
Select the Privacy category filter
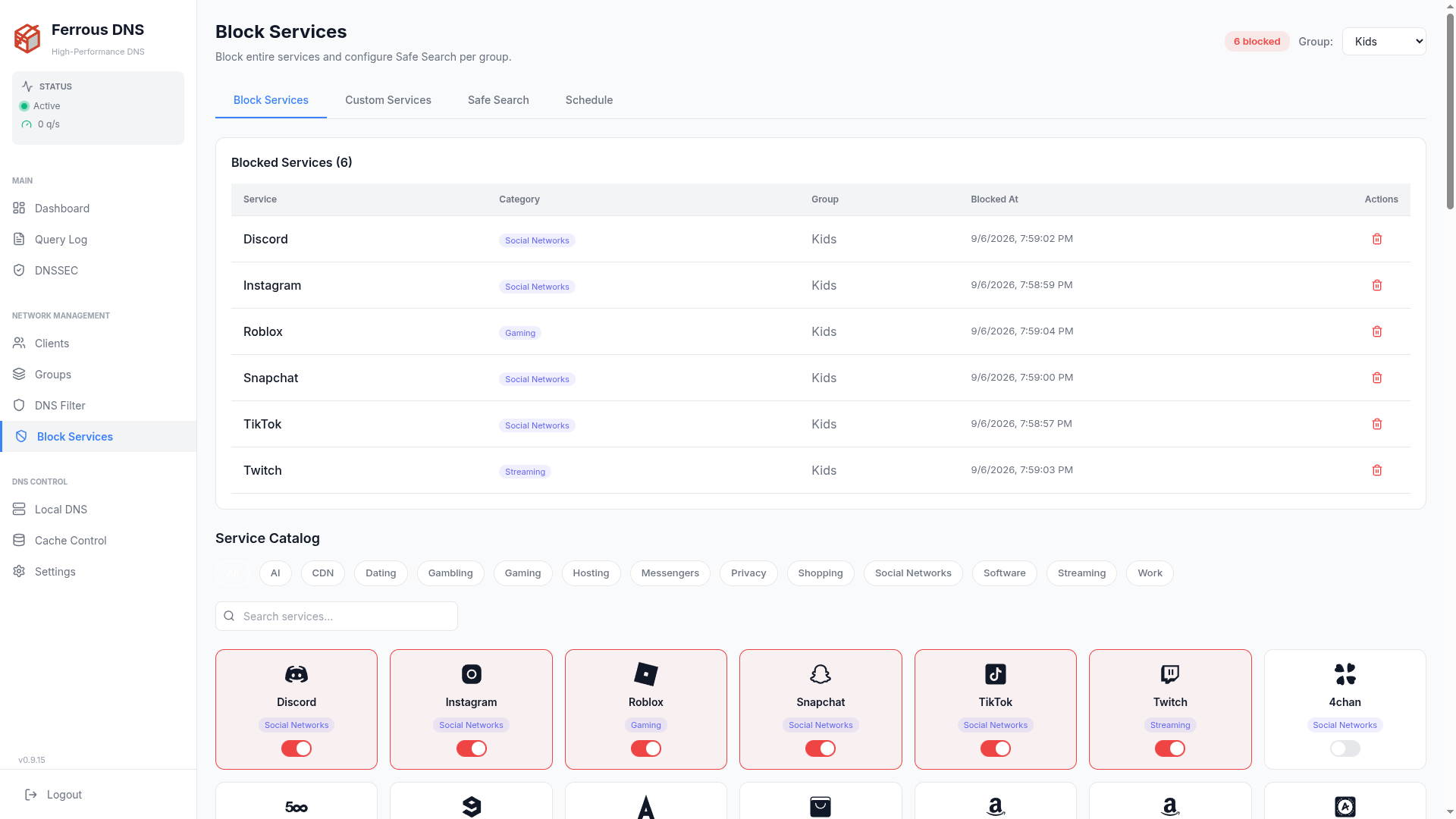pos(748,573)
